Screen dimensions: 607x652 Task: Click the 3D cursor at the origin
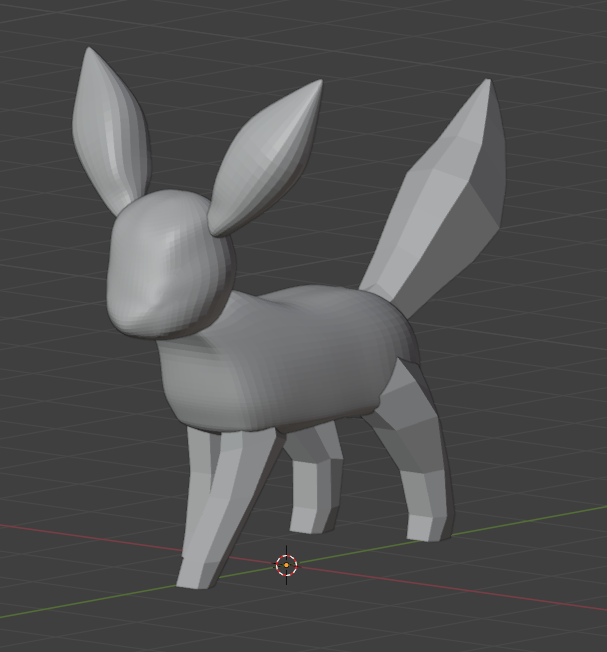pos(286,565)
